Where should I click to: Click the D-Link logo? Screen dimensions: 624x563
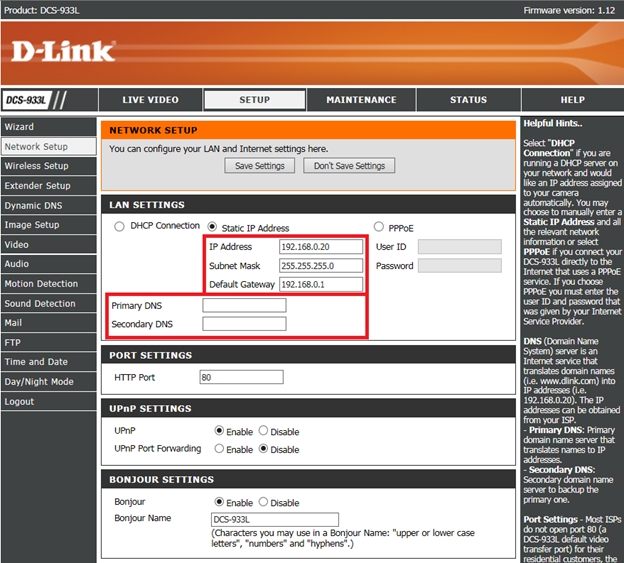tap(62, 50)
